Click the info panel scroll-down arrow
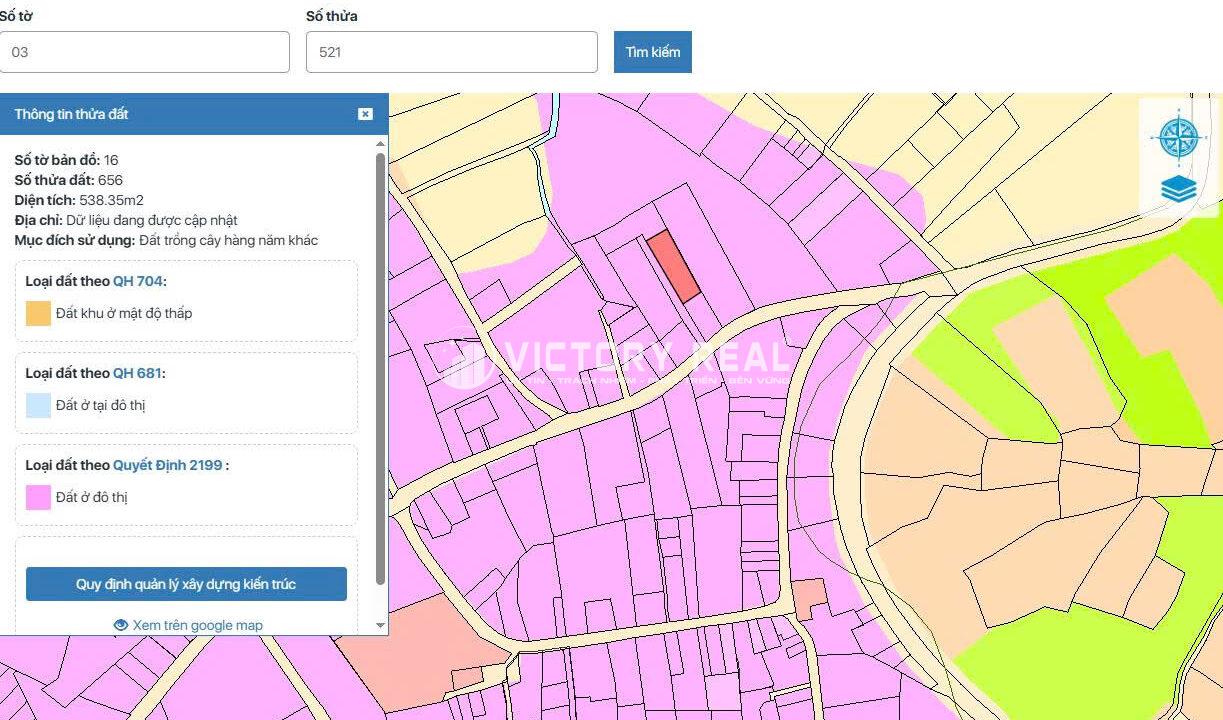 [380, 626]
